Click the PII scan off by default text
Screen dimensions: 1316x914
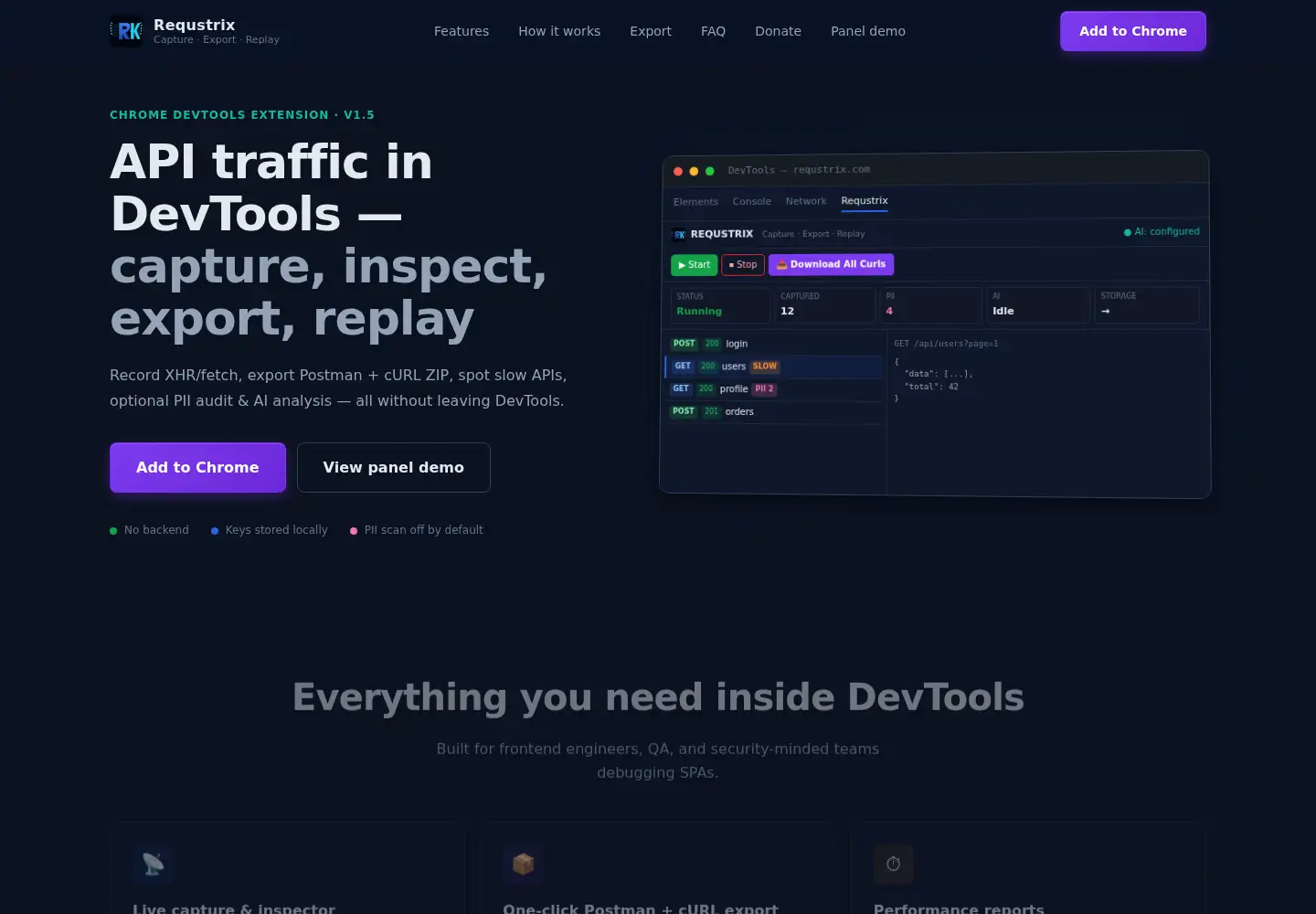[423, 530]
